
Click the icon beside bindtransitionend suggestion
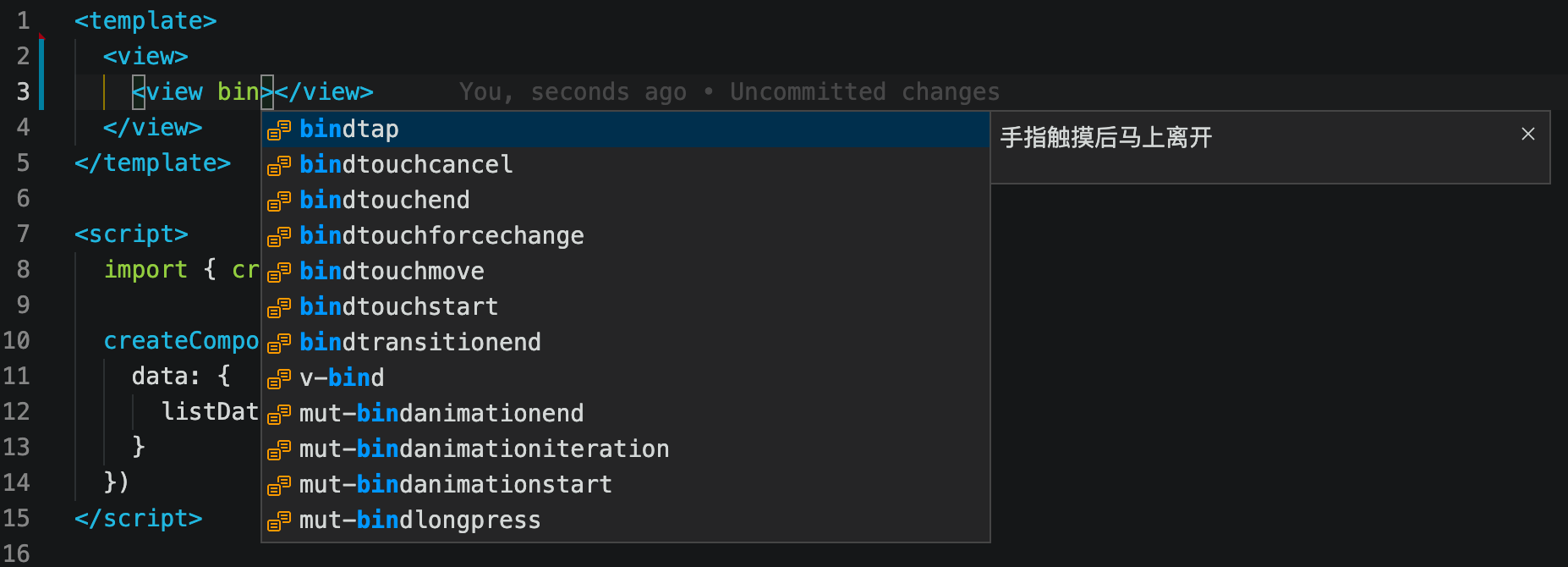[279, 343]
